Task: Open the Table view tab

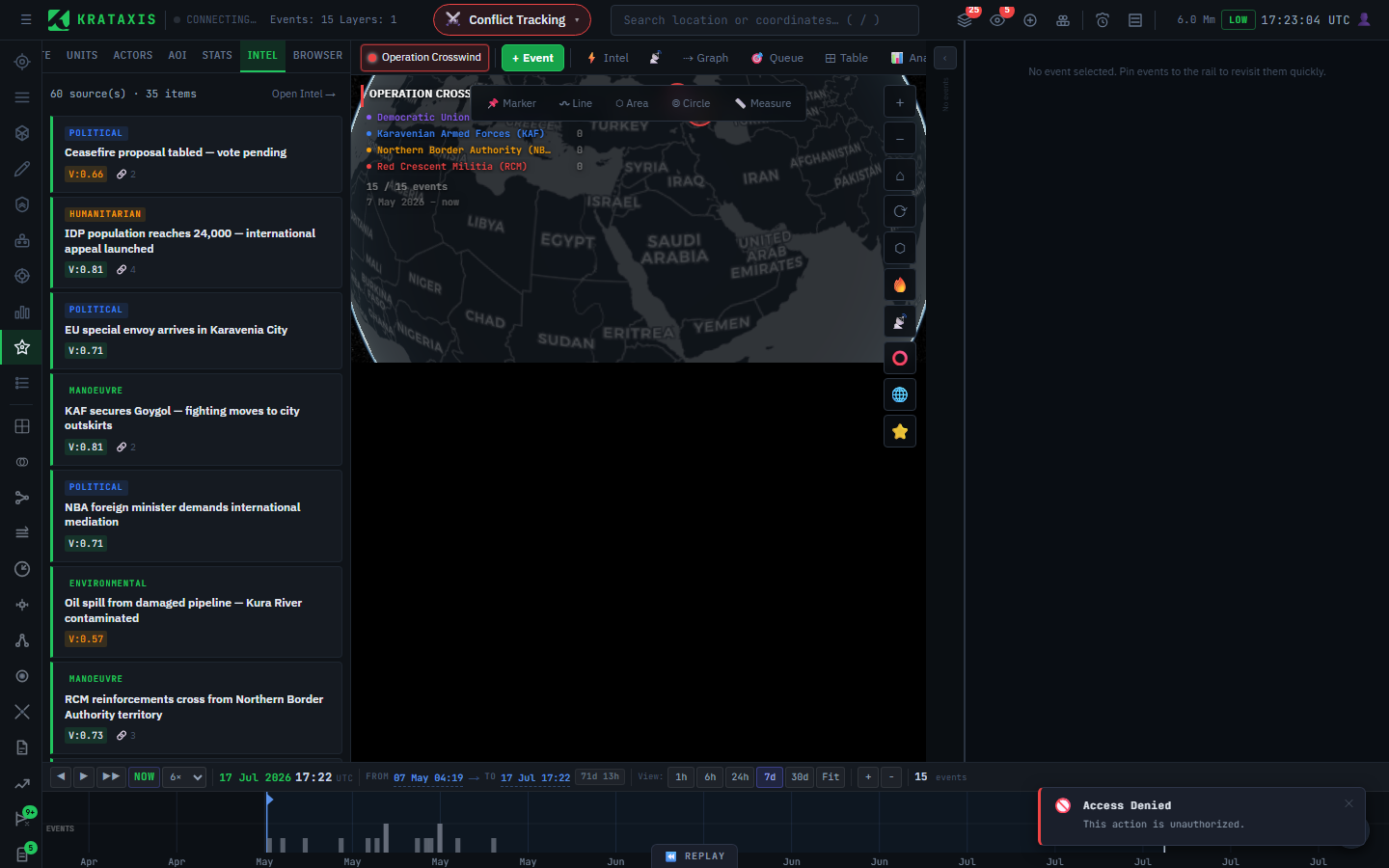Action: [x=847, y=58]
